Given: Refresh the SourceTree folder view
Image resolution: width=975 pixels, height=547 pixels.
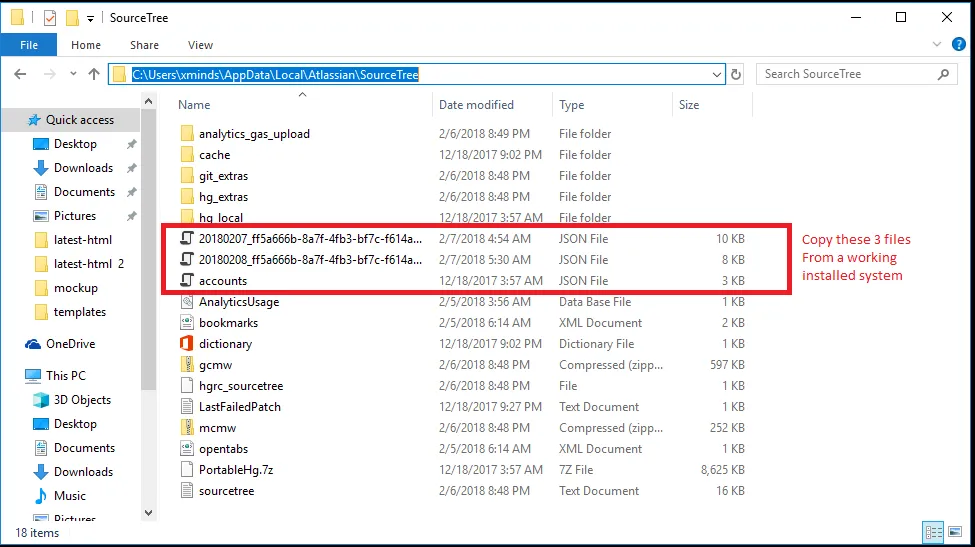Looking at the screenshot, I should click(736, 75).
